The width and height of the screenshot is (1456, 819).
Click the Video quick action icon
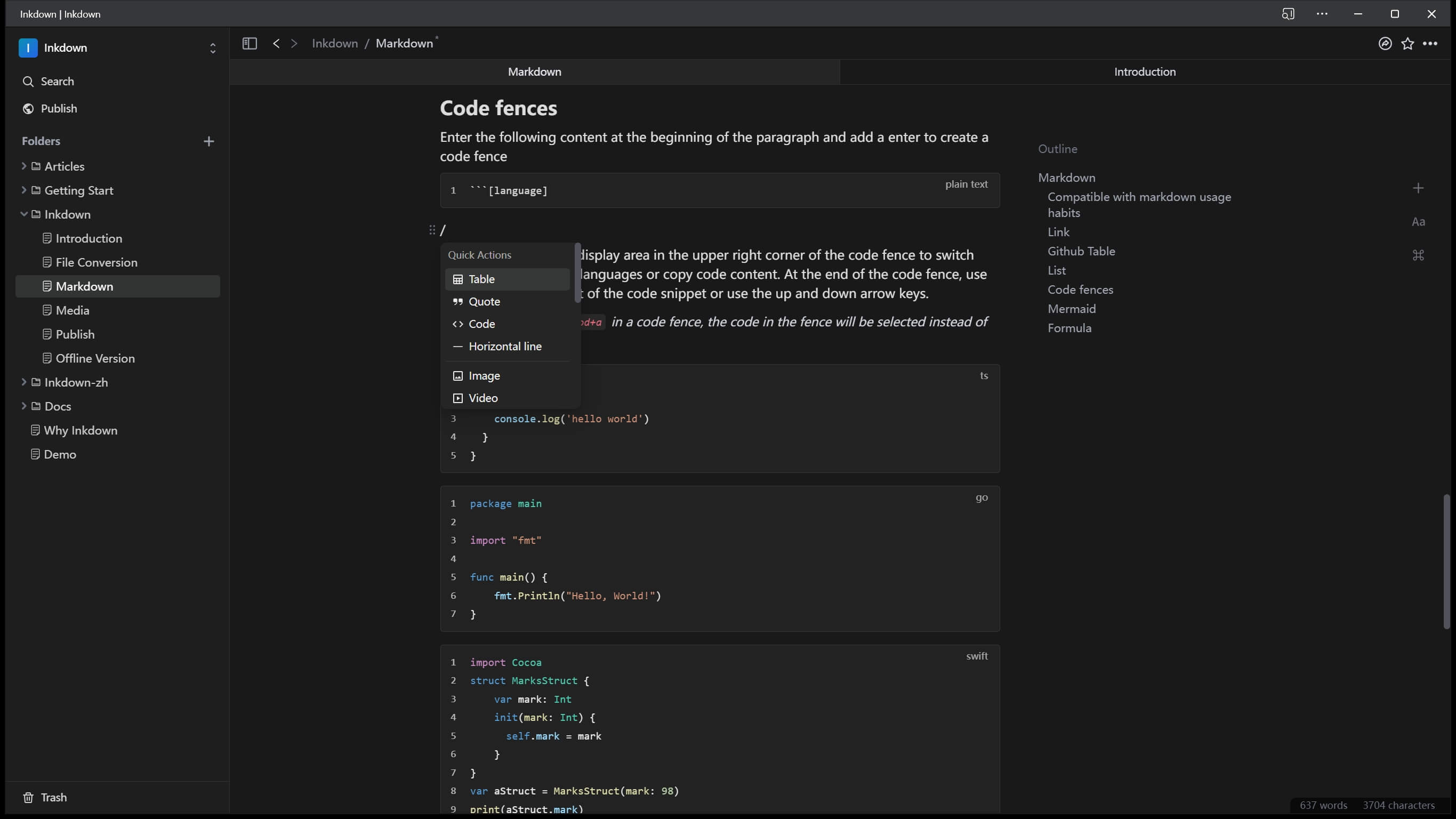(x=458, y=398)
